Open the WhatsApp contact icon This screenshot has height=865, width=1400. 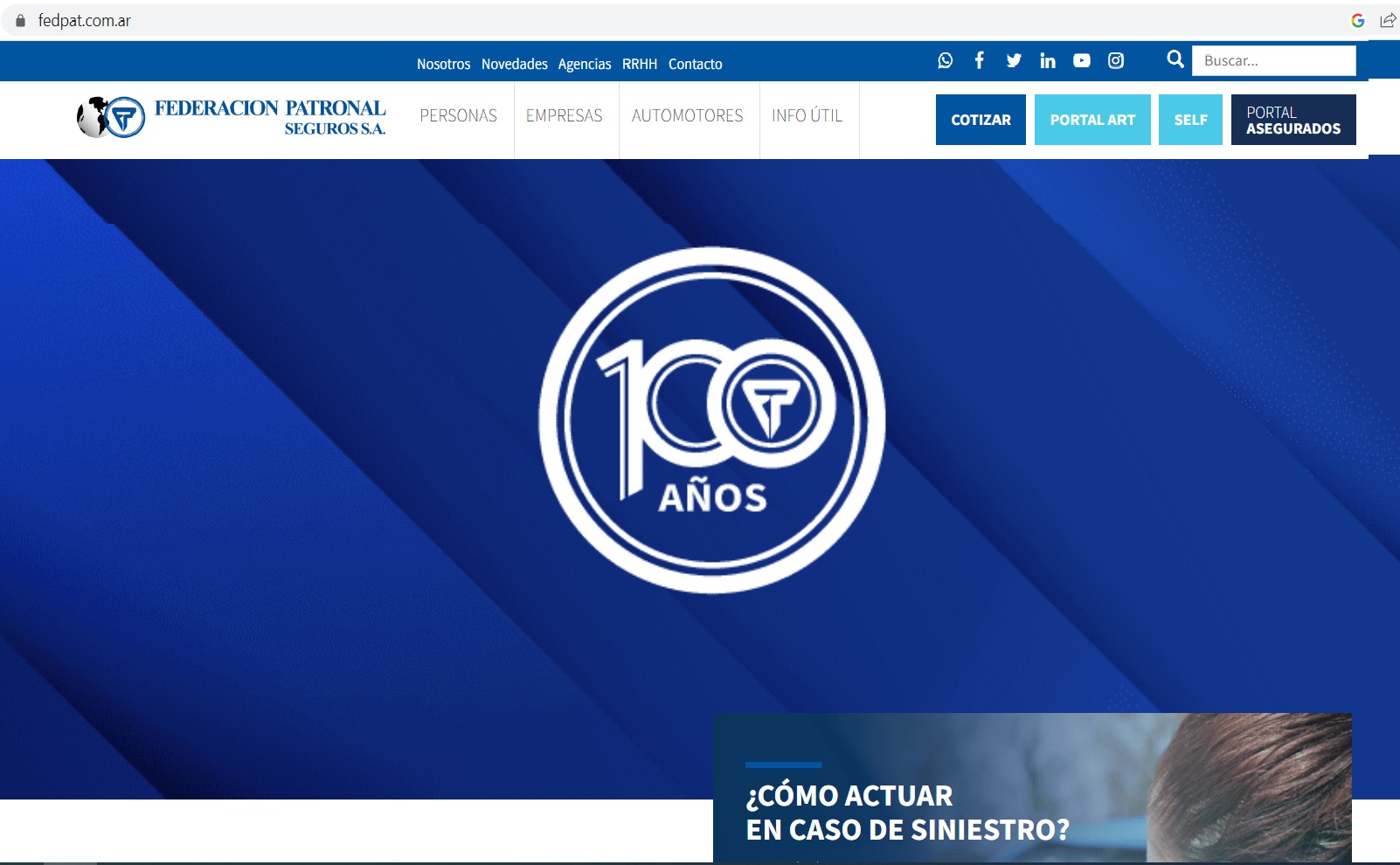[945, 60]
